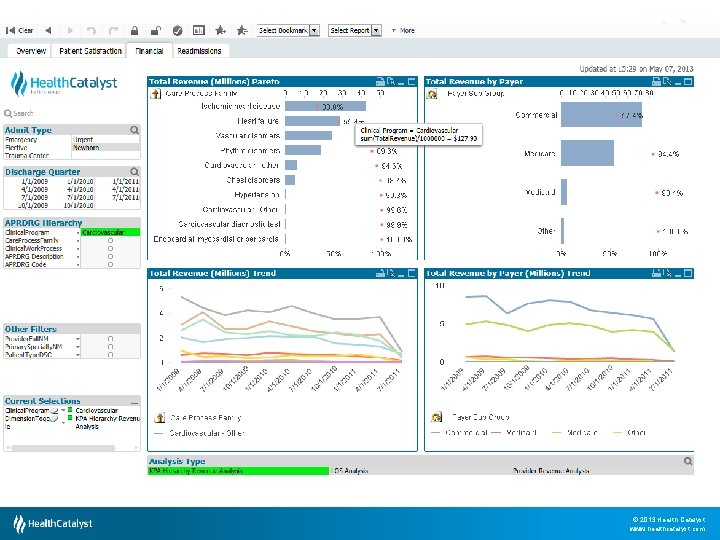
Task: Click the Commercial payer revenue bar
Action: tap(601, 114)
